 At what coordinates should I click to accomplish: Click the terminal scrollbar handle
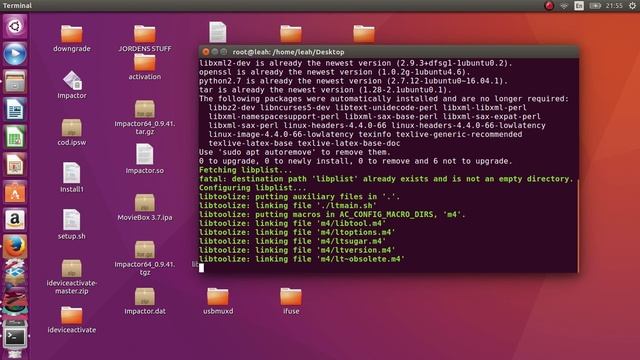click(x=578, y=225)
